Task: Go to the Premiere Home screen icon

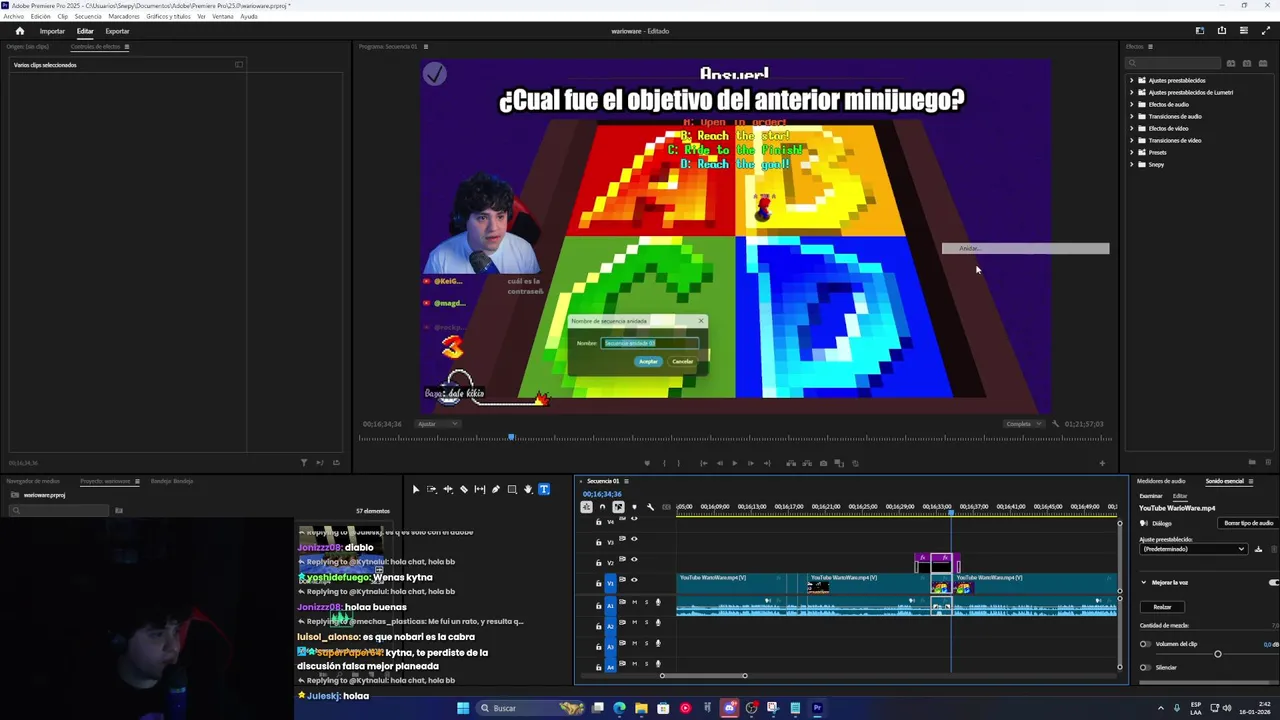Action: (x=19, y=31)
